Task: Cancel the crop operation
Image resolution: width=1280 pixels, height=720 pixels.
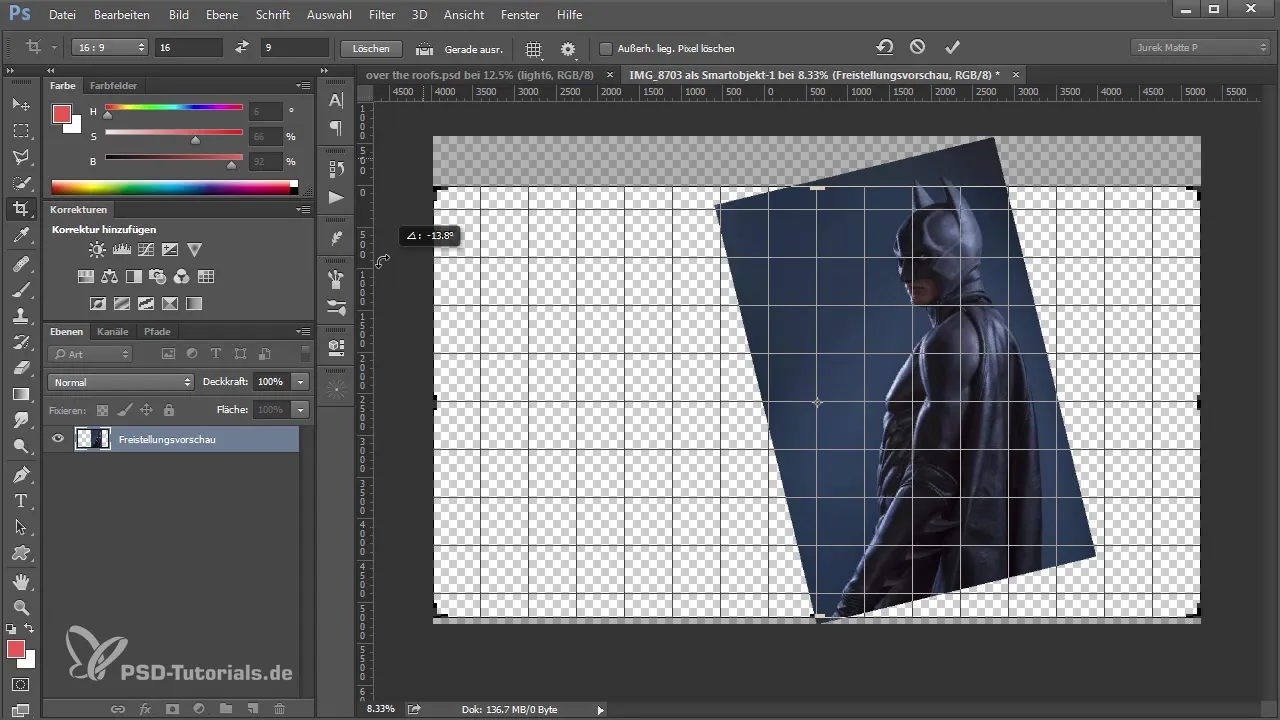Action: coord(918,47)
